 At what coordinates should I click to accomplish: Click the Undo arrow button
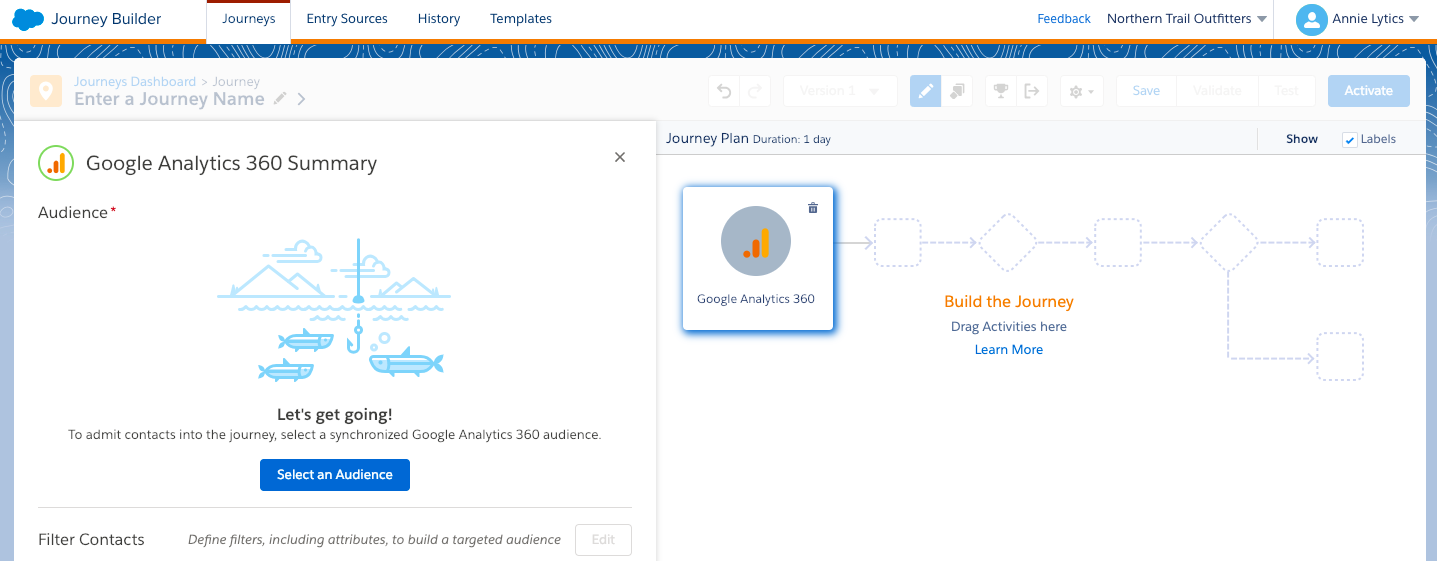tap(724, 91)
